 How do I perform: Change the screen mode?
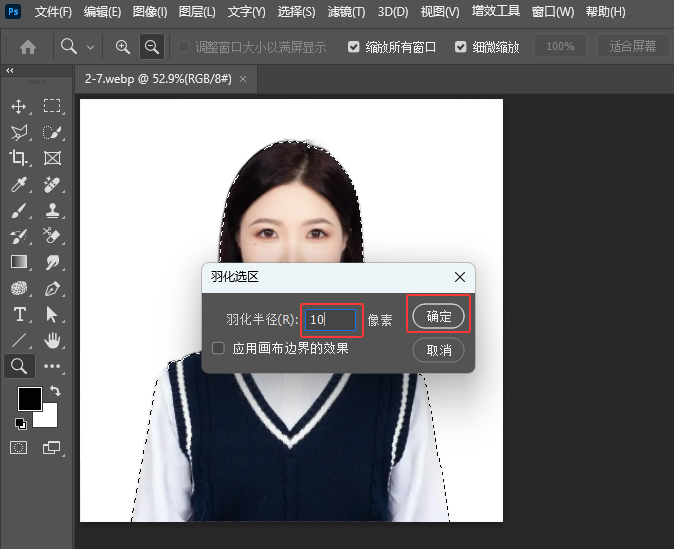52,448
